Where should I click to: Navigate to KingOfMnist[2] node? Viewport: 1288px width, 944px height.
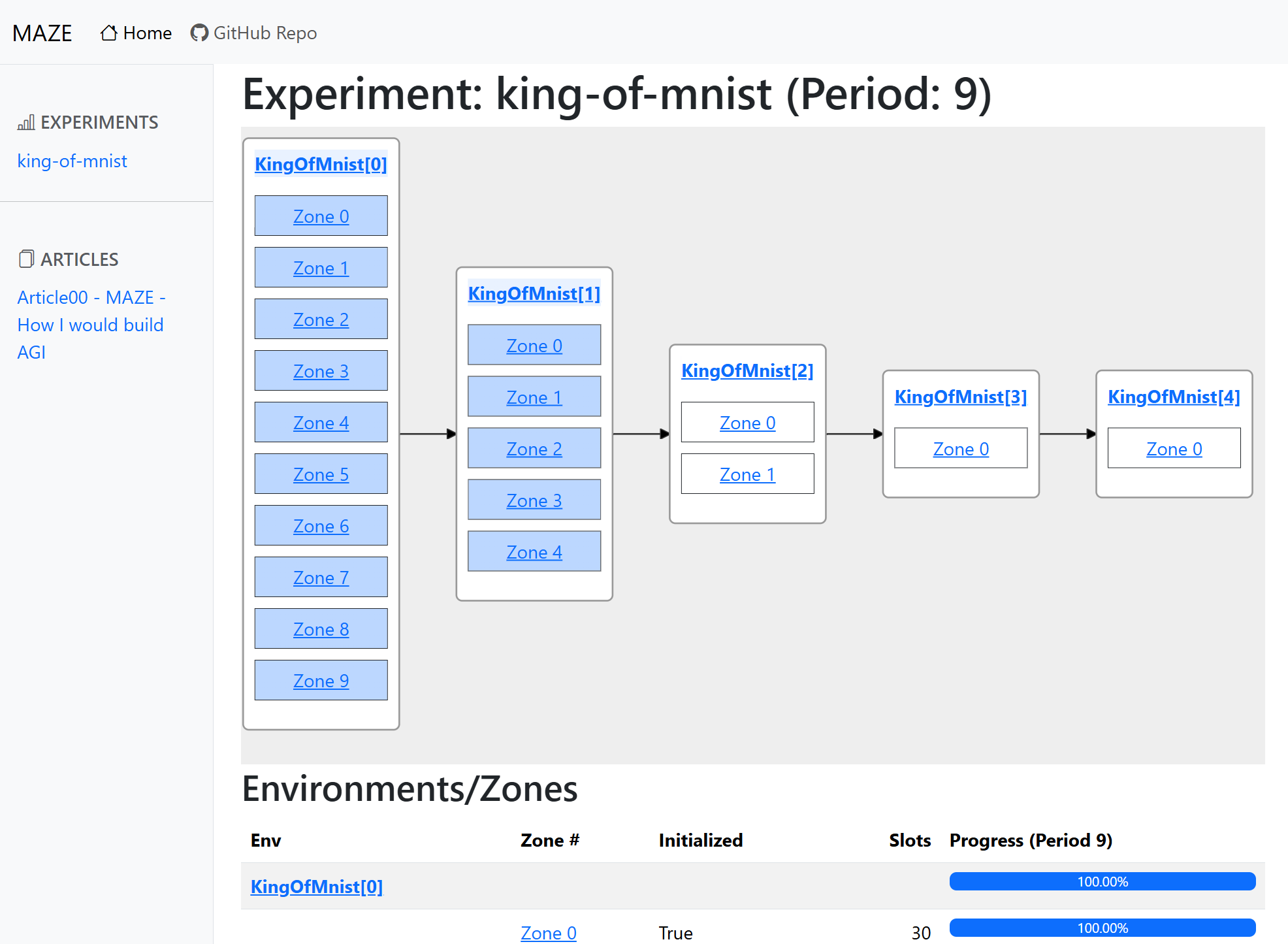pos(748,370)
